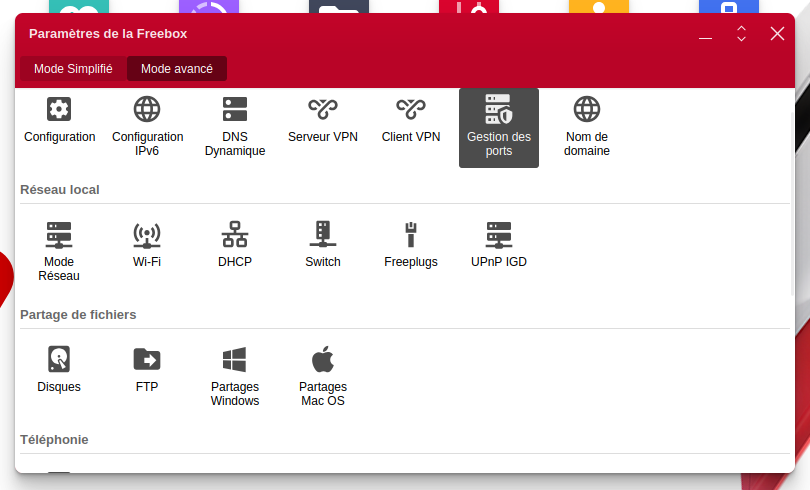The image size is (810, 490).
Task: Open the Configuration gear settings
Action: click(x=59, y=121)
